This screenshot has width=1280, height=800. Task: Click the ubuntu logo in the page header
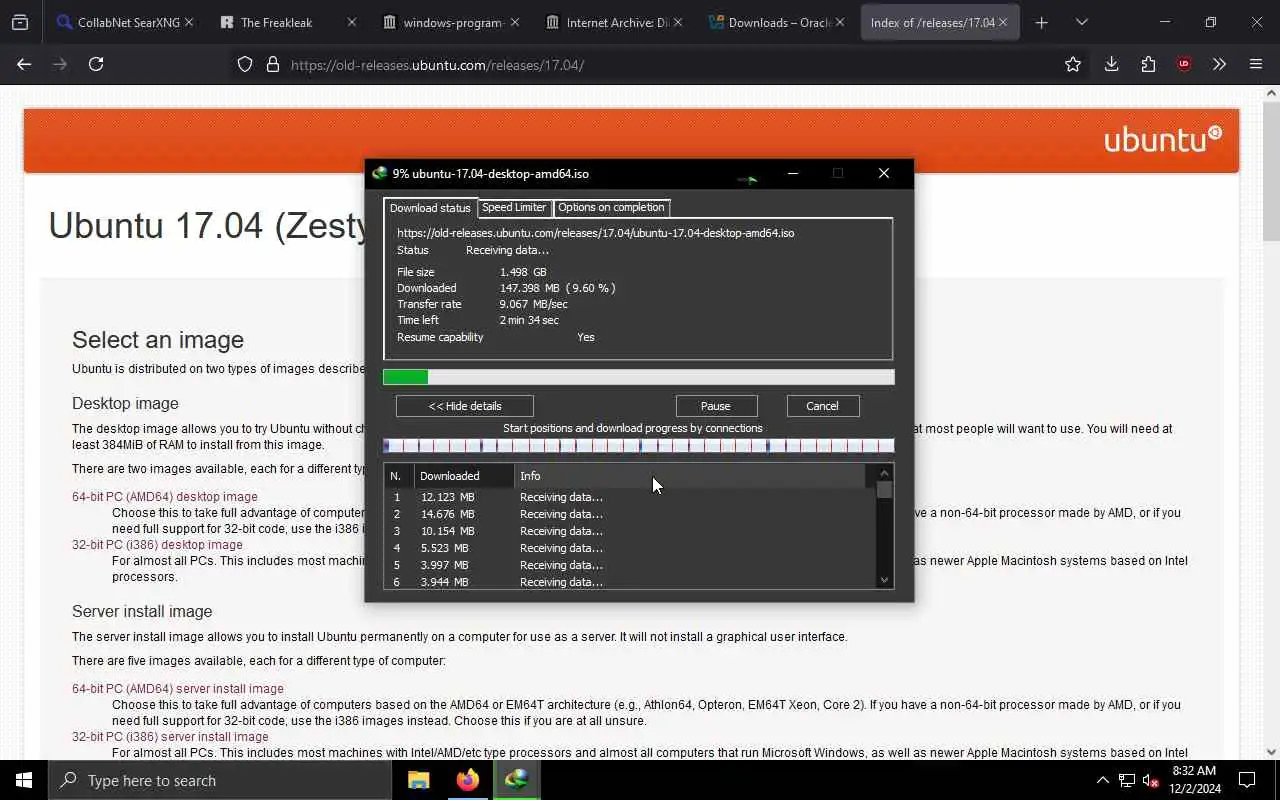1162,139
